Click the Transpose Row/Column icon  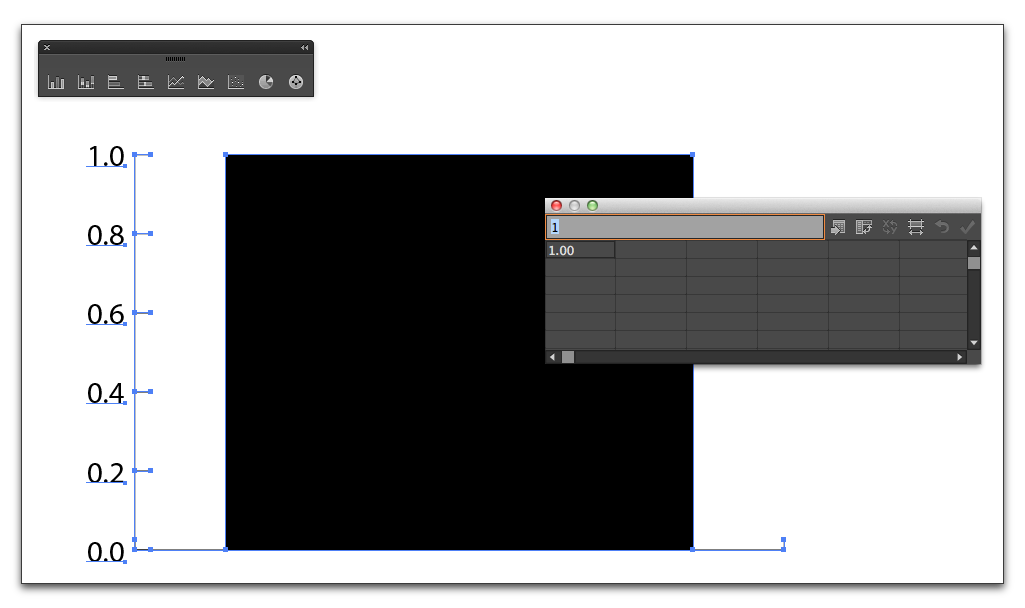point(864,227)
